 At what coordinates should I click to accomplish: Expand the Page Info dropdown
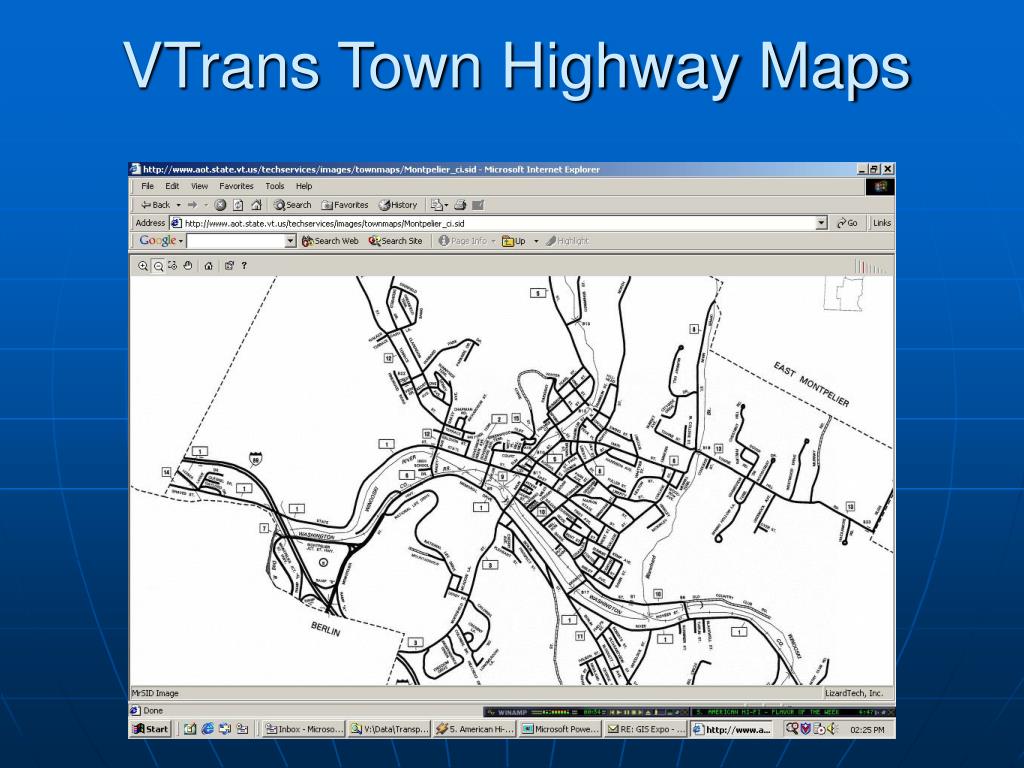point(493,241)
